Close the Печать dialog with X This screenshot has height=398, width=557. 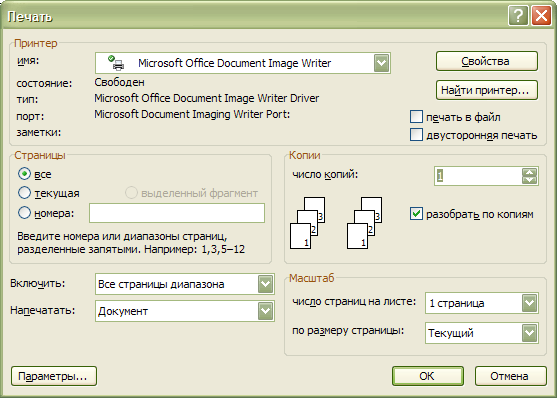tap(541, 16)
